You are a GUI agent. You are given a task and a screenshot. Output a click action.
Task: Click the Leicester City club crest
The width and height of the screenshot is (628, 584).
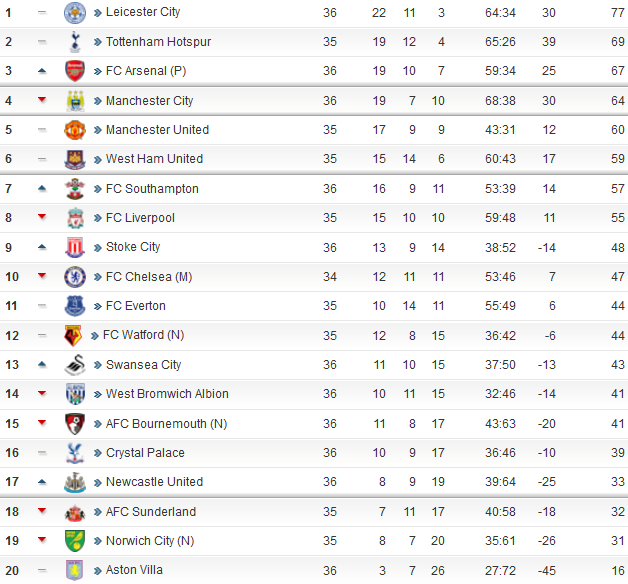pyautogui.click(x=75, y=13)
